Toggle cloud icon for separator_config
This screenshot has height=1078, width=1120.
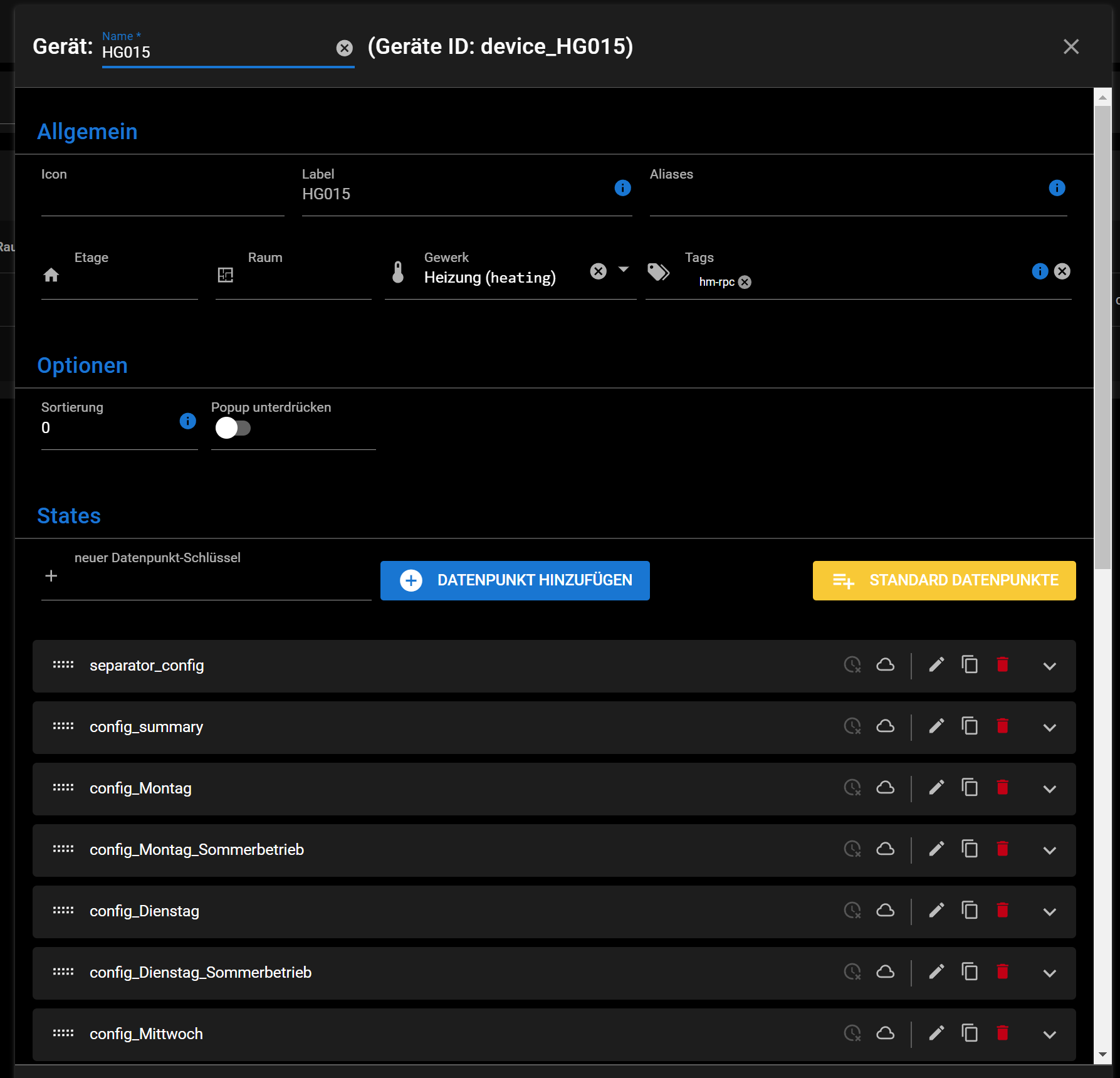coord(885,664)
